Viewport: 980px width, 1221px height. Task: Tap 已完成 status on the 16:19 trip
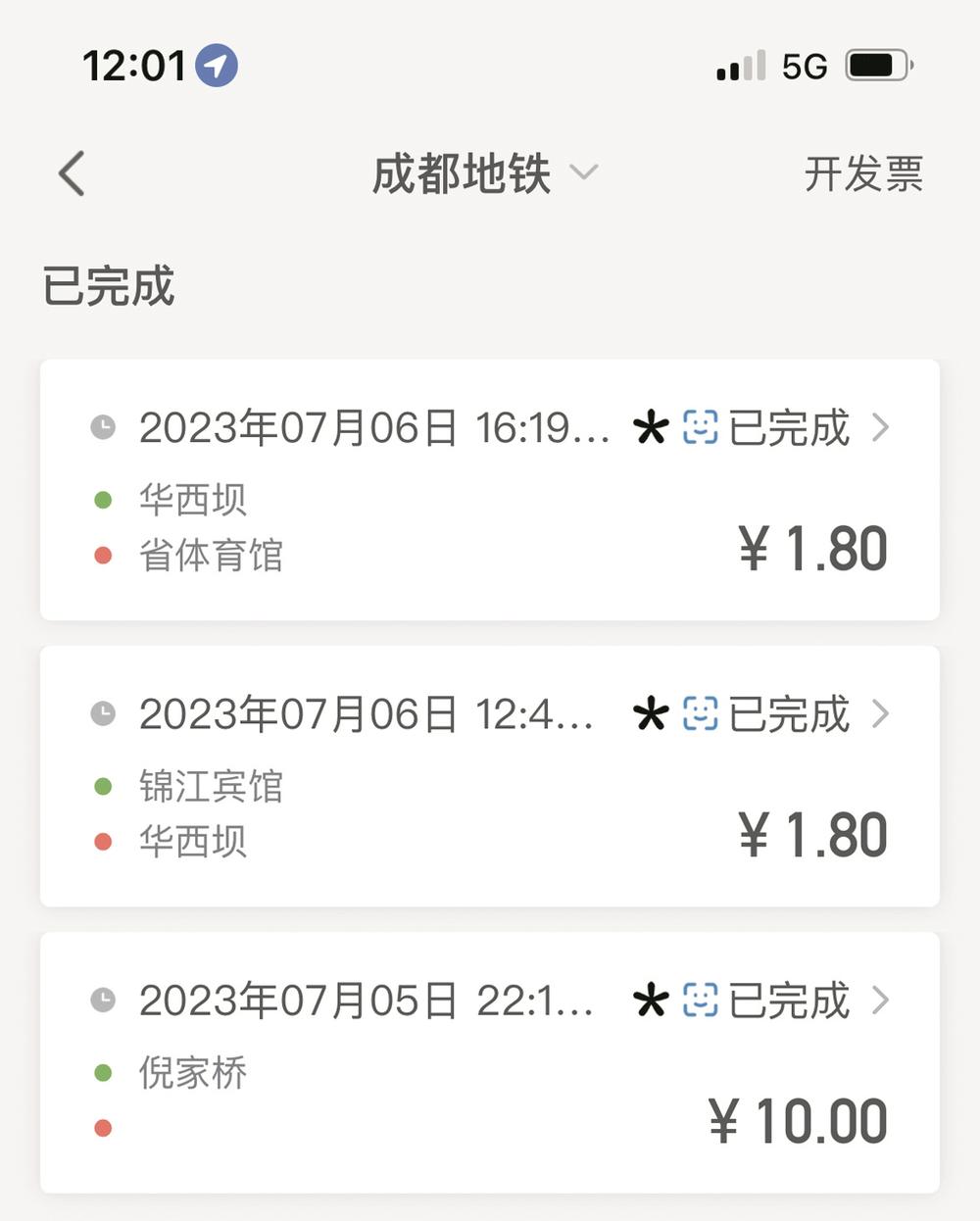(789, 428)
